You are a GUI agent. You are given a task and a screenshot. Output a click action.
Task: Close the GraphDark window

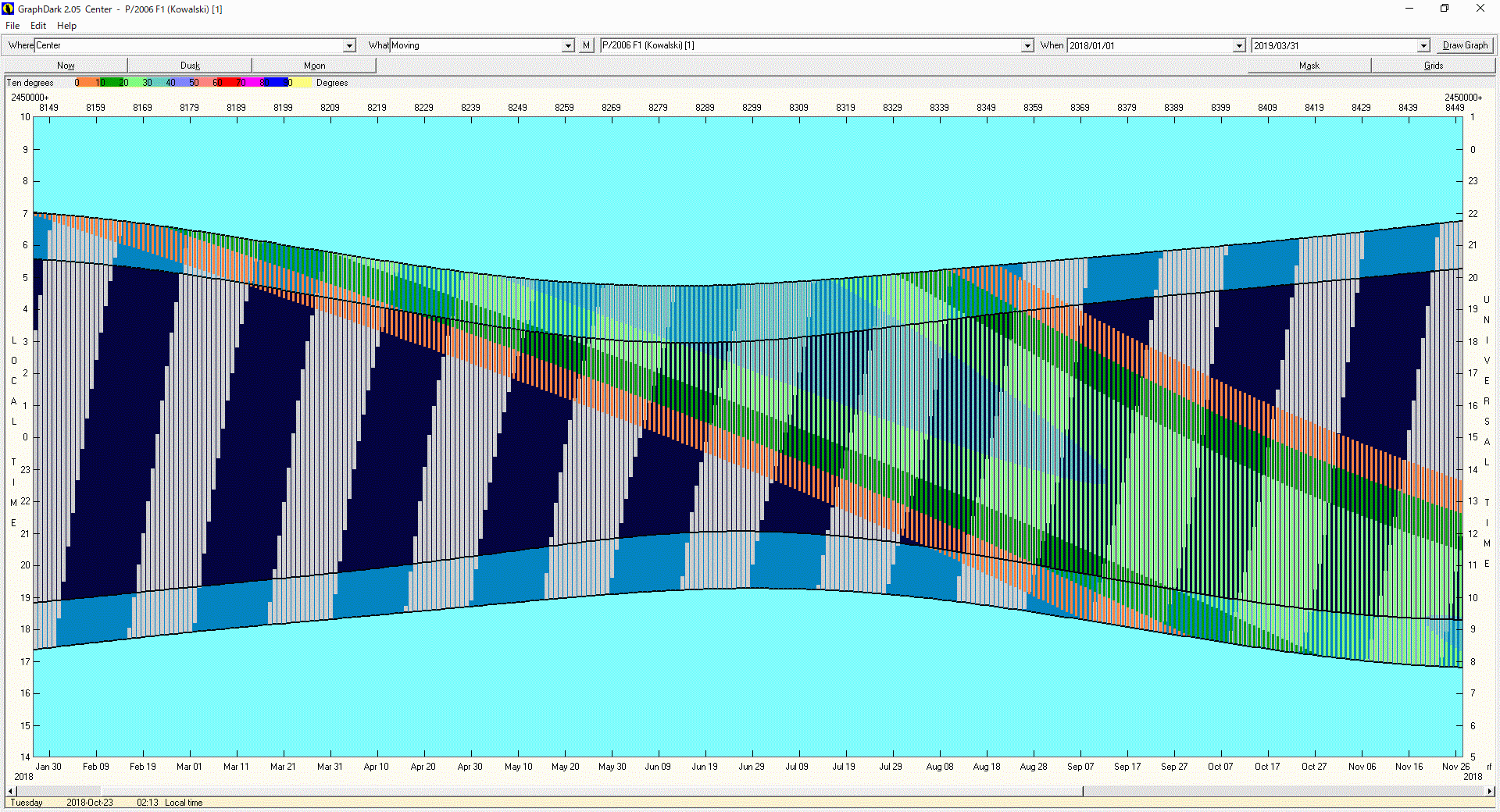(1480, 9)
